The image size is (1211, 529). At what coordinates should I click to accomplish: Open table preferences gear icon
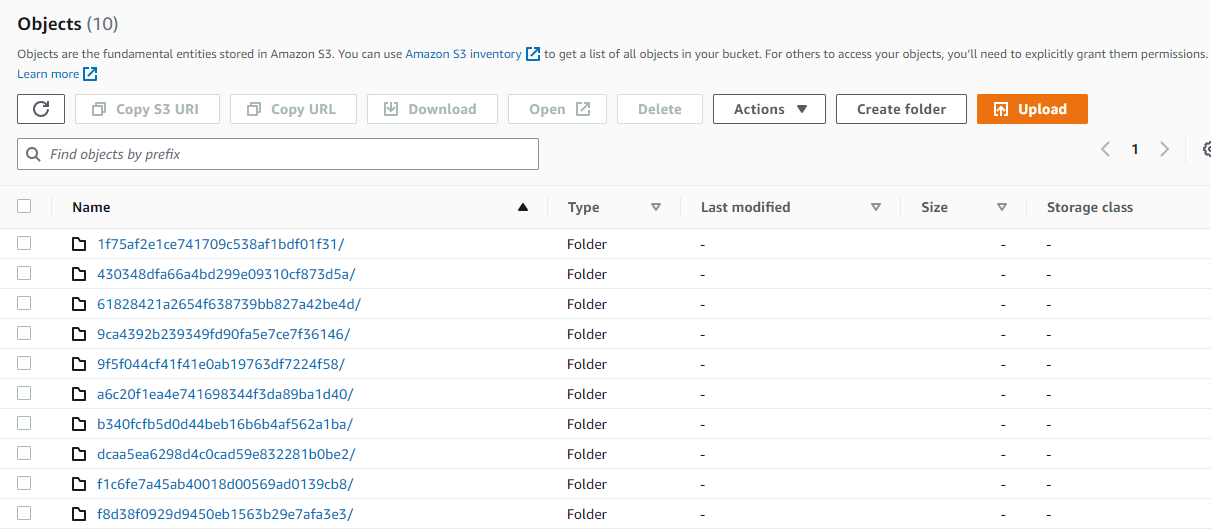pos(1206,149)
